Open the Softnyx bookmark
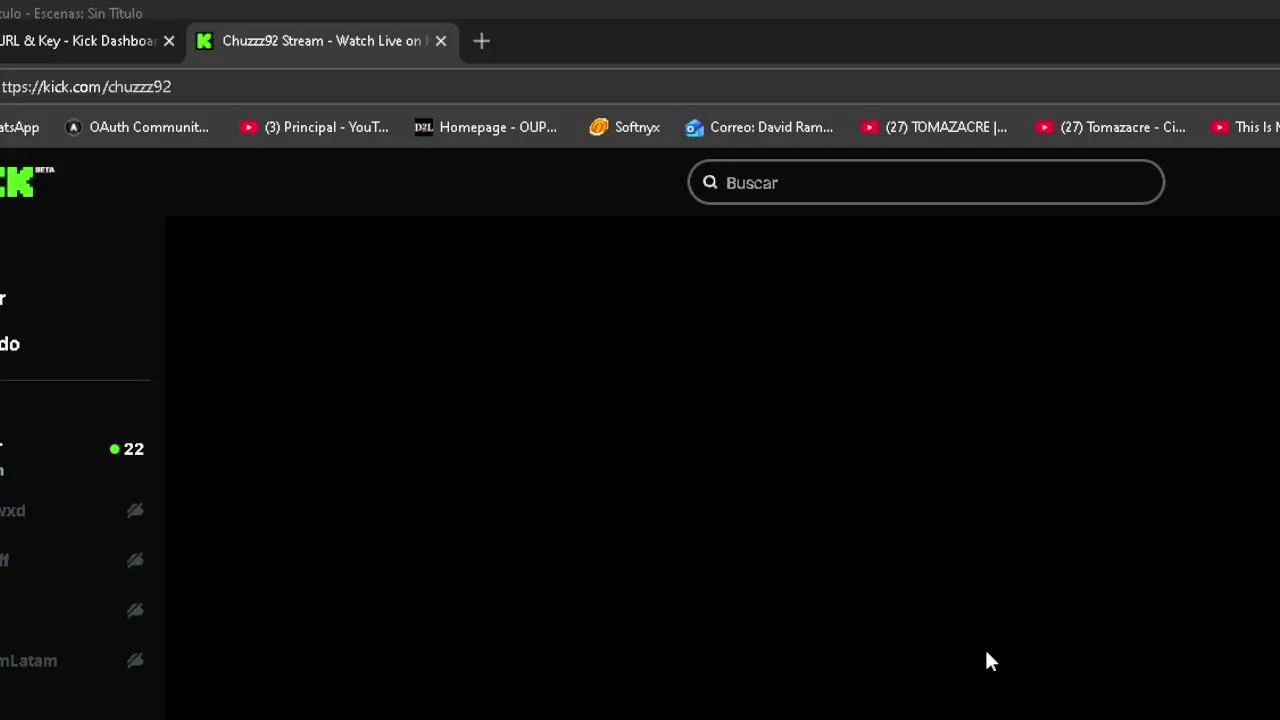Screen dimensions: 1280x720 coord(625,127)
